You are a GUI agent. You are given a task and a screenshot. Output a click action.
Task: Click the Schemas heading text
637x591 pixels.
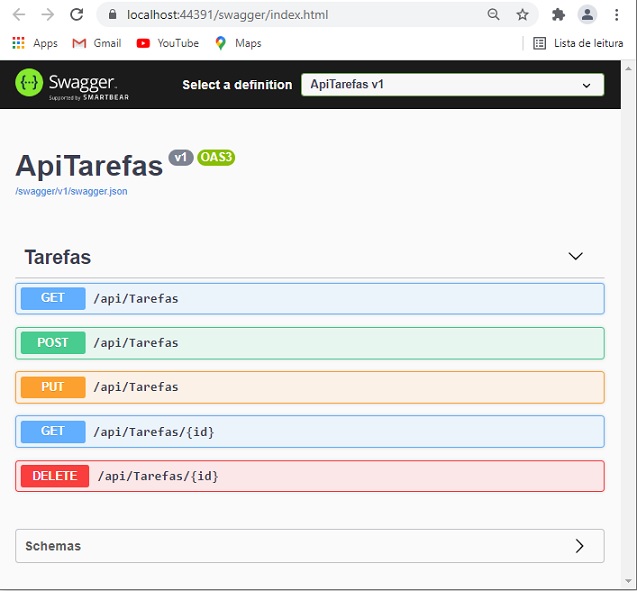tap(53, 546)
